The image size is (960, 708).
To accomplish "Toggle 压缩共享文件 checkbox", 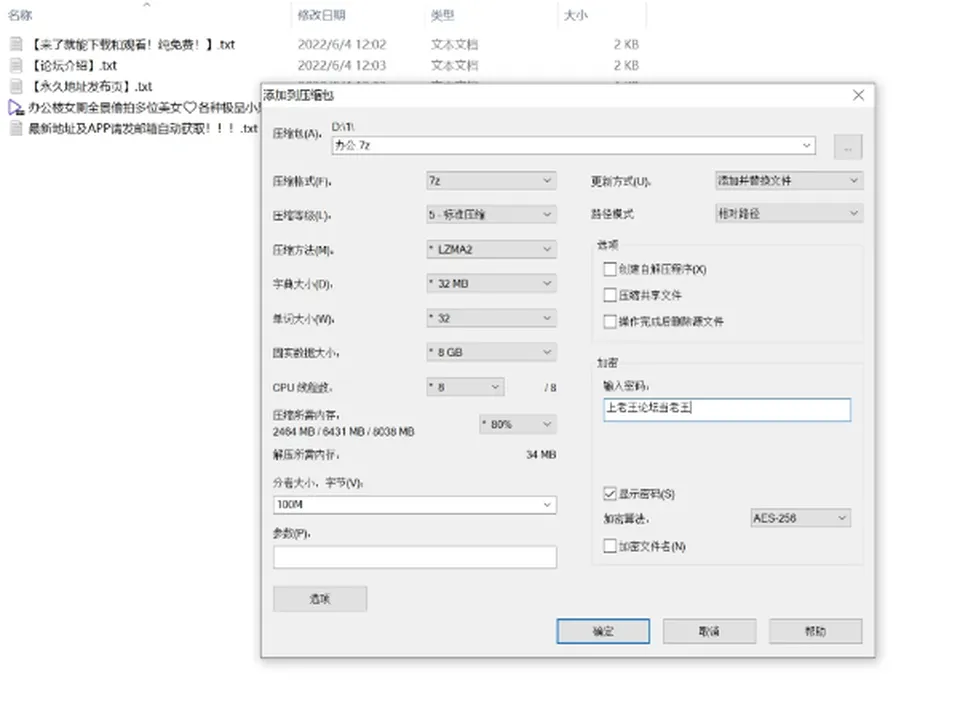I will click(x=610, y=295).
